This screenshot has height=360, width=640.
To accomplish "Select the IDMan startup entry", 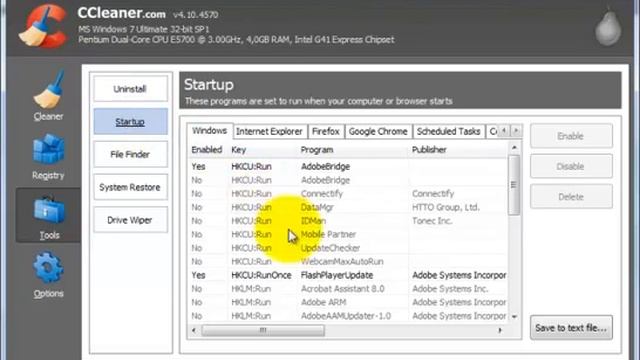I will coord(348,221).
